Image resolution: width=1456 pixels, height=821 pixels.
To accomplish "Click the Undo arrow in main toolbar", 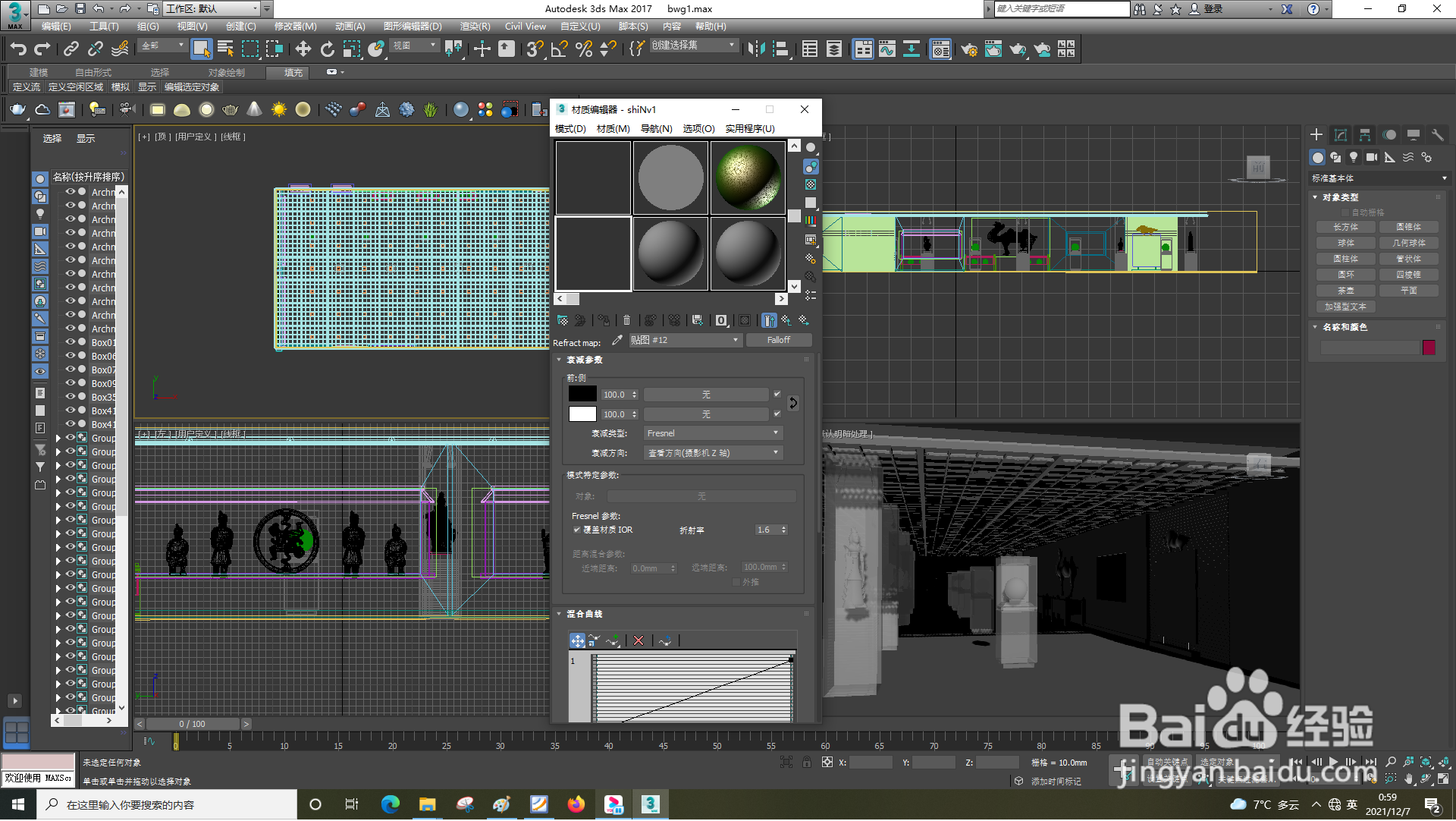I will click(x=17, y=49).
